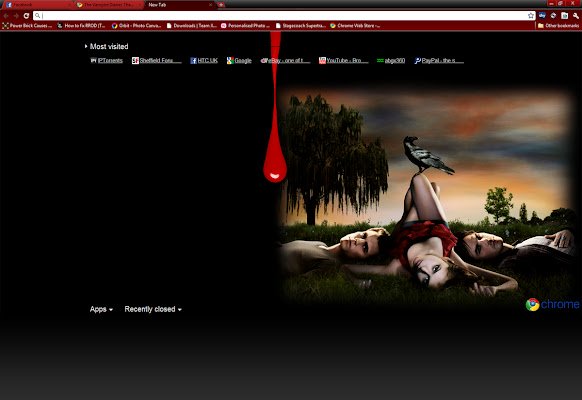Screen dimensions: 582x400
Task: Focus the address bar input
Action: click(284, 16)
